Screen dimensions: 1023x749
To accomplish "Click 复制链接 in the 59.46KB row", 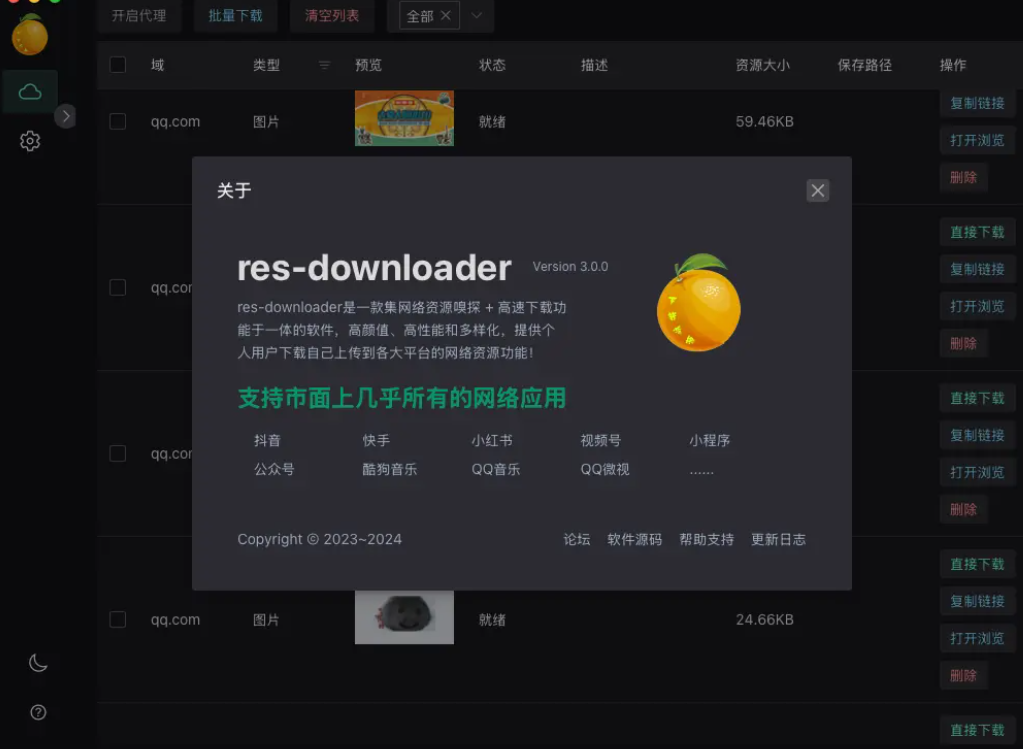I will click(x=977, y=103).
